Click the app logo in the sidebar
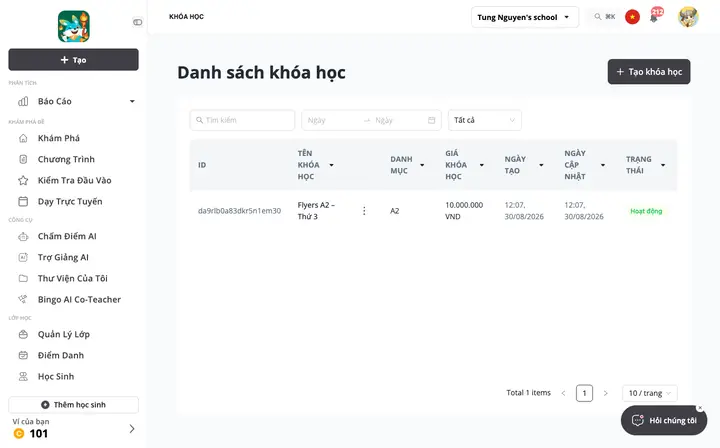 74,27
